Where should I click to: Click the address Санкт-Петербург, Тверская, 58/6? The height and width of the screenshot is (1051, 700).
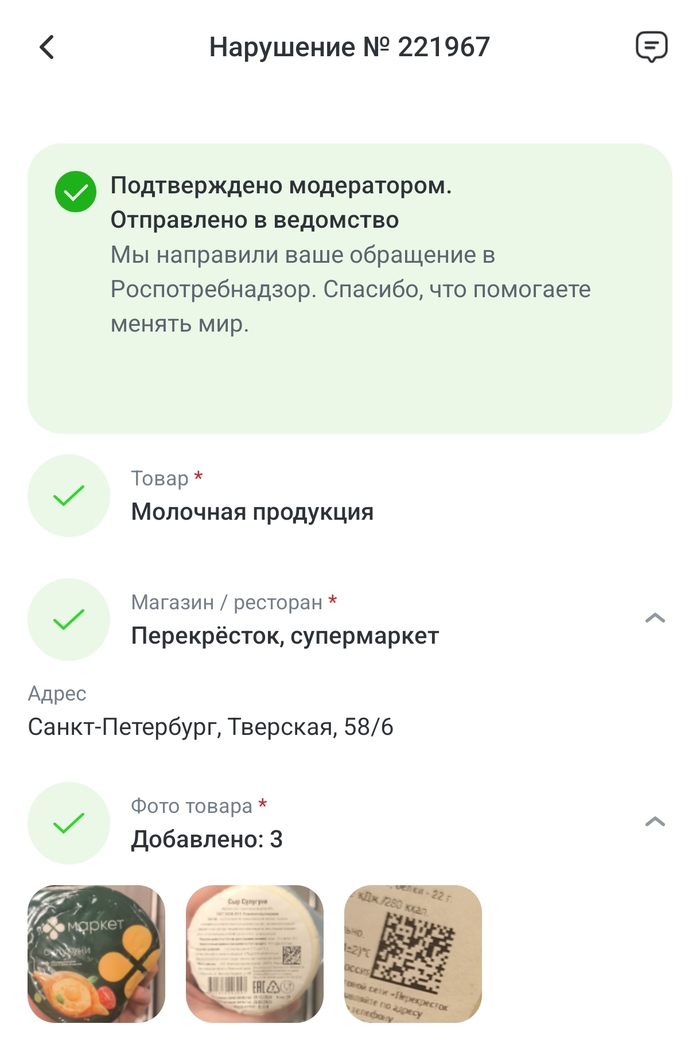pyautogui.click(x=211, y=727)
